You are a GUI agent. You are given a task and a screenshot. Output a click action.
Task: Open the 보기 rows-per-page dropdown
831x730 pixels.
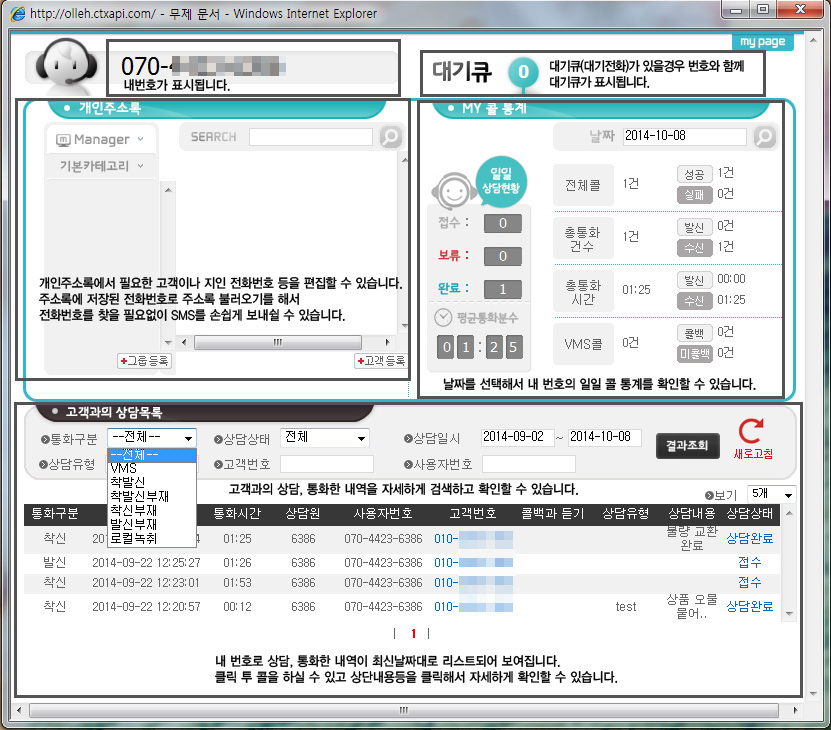pyautogui.click(x=774, y=495)
